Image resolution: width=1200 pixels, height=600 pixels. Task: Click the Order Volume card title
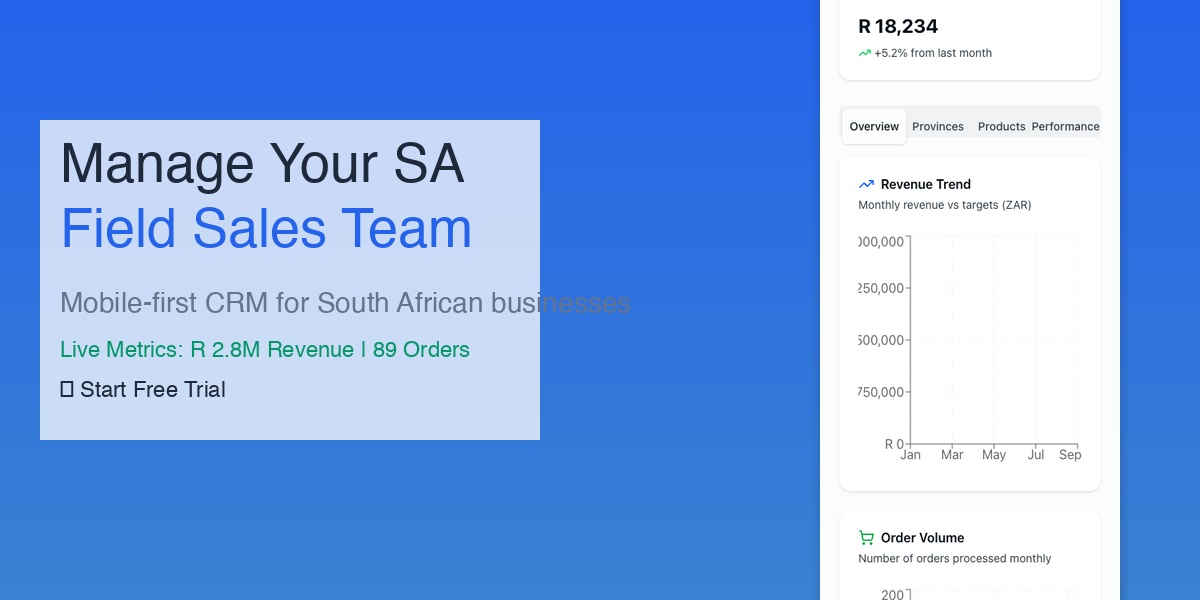pyautogui.click(x=923, y=537)
